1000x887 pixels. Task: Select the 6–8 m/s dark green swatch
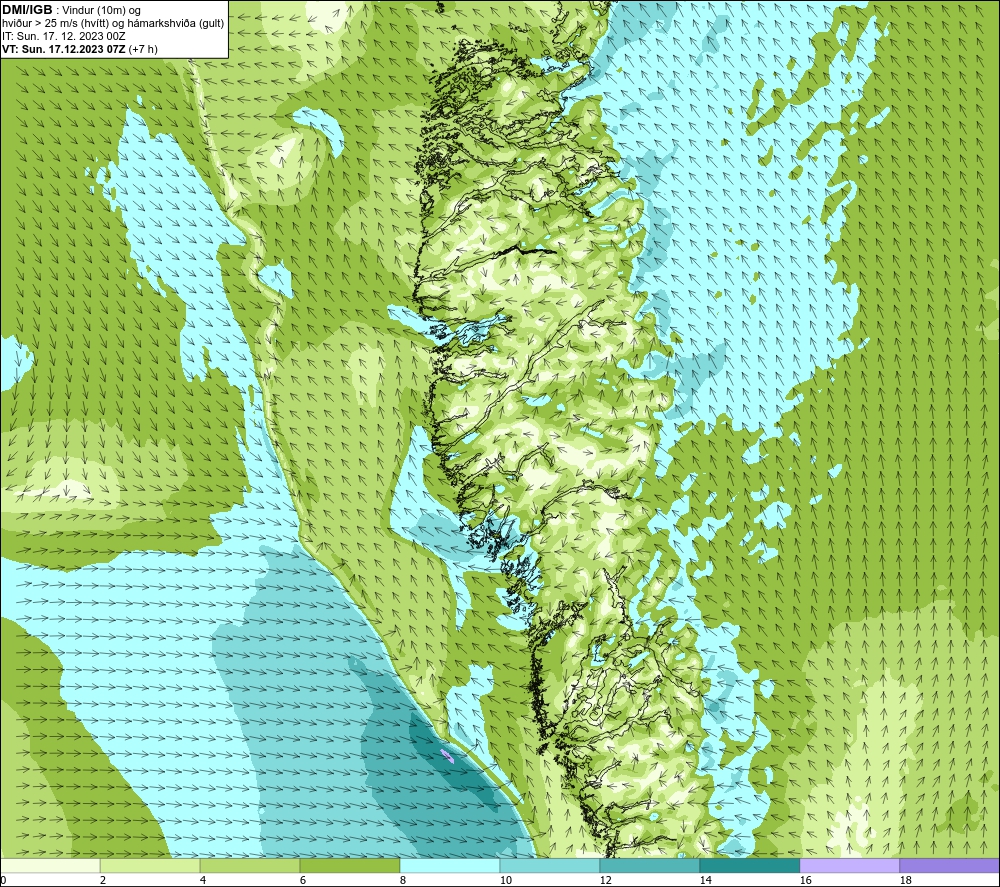coord(349,865)
